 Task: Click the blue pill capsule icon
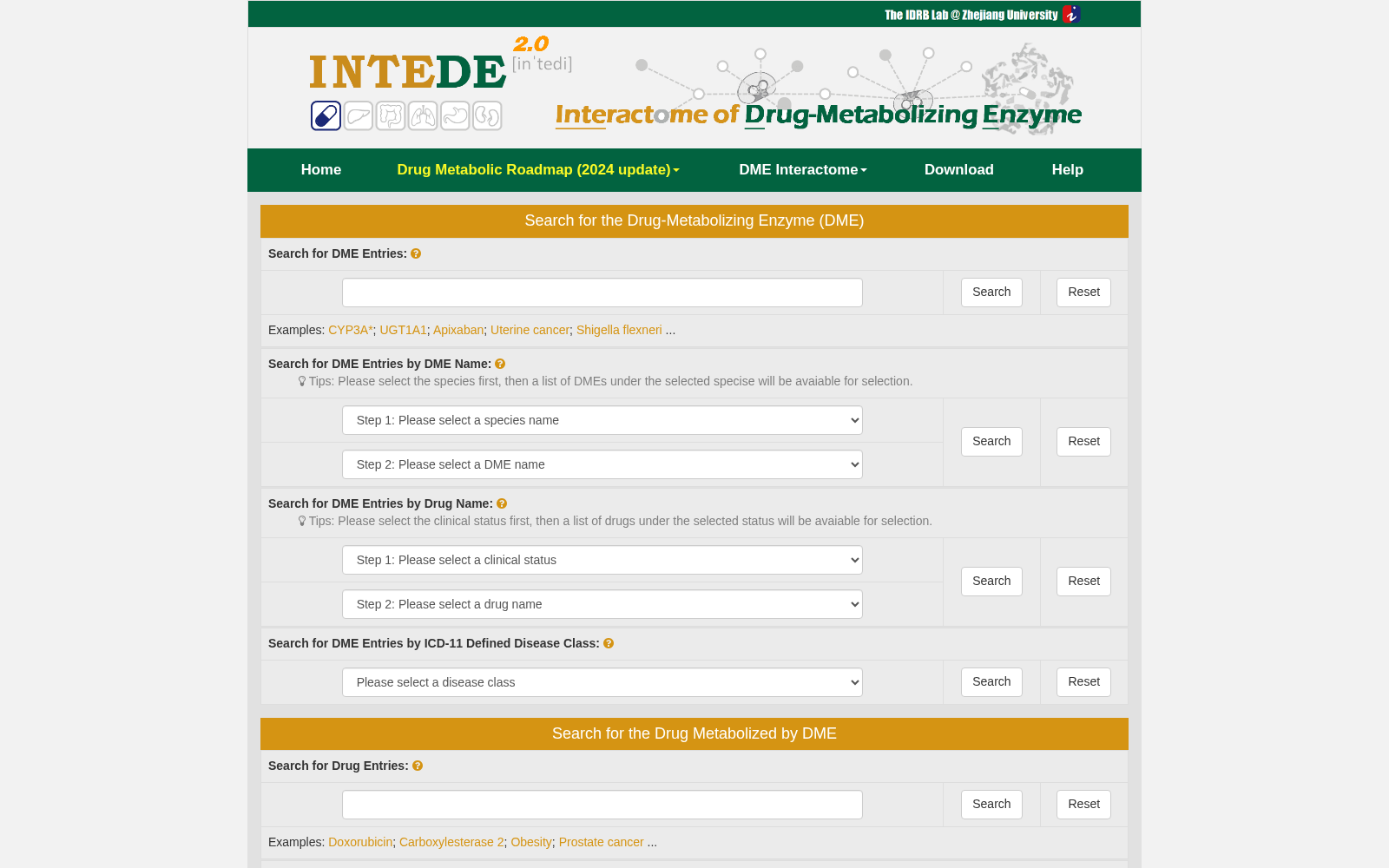pos(326,115)
